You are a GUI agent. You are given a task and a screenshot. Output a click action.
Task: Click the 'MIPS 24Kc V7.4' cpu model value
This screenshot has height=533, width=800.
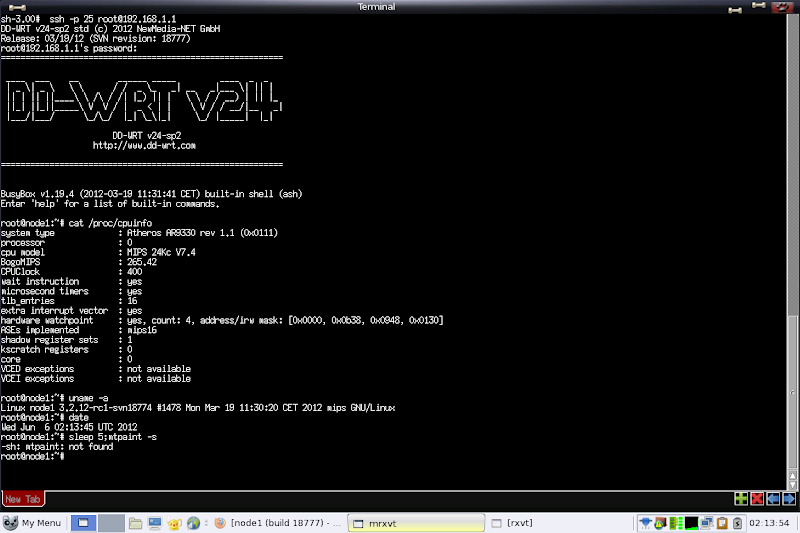coord(161,252)
